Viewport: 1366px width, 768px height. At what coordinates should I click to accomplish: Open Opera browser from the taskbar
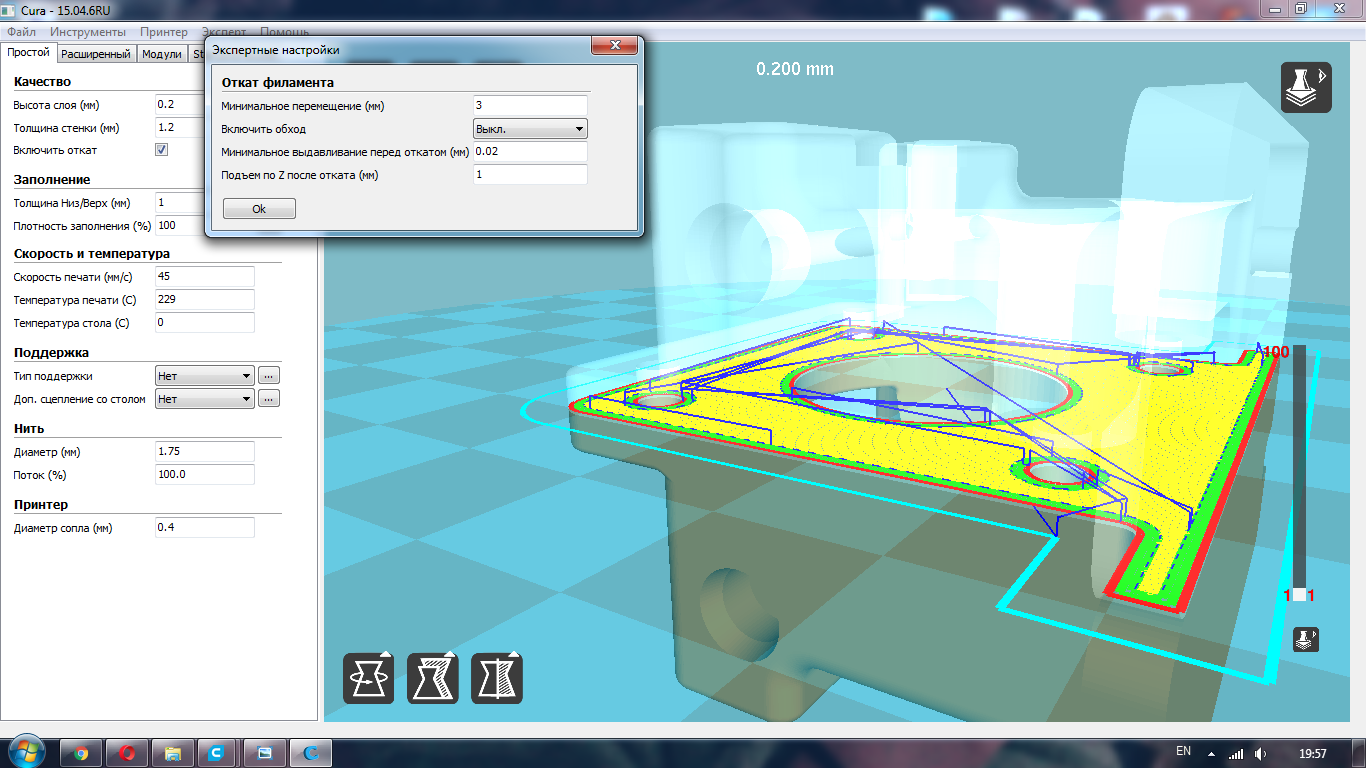(x=127, y=753)
